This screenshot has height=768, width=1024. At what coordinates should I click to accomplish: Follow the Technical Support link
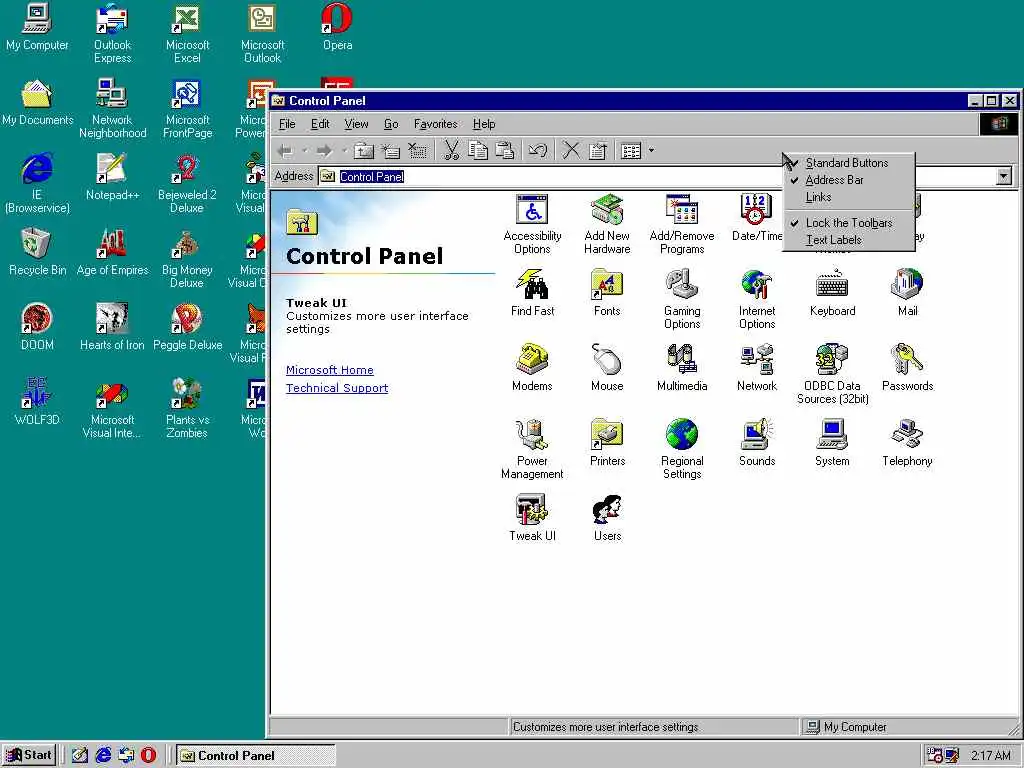coord(337,388)
